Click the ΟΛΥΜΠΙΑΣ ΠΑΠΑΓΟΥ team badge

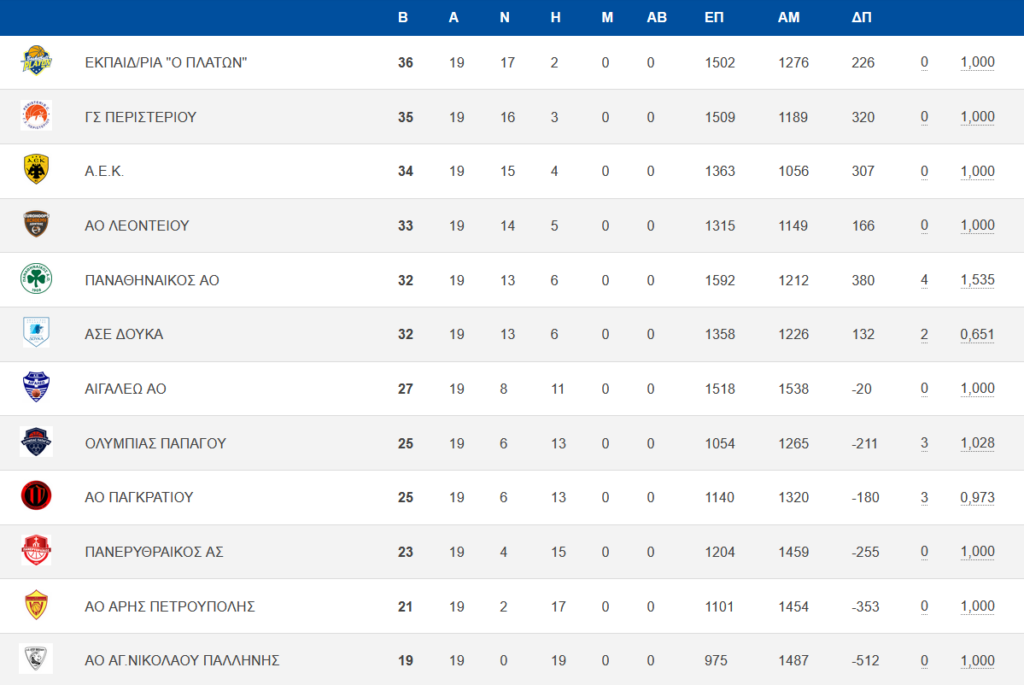[36, 441]
